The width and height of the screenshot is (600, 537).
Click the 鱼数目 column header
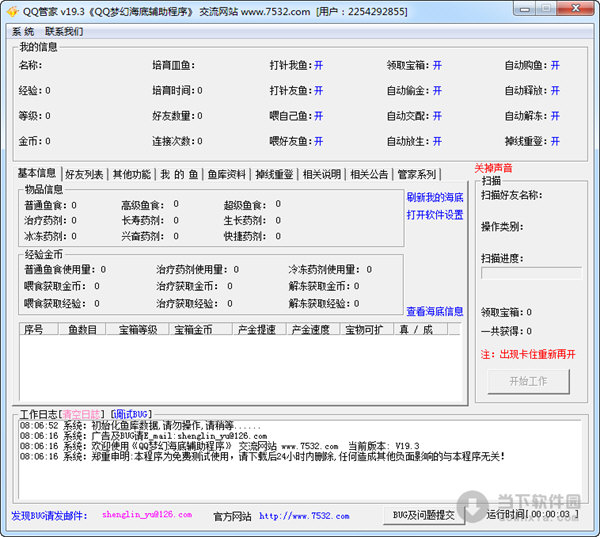82,329
